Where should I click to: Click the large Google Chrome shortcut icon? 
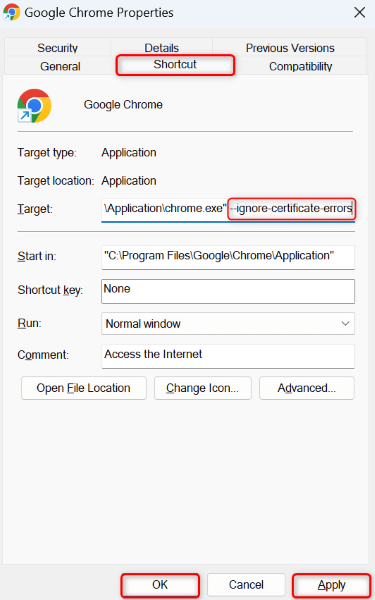pos(34,106)
